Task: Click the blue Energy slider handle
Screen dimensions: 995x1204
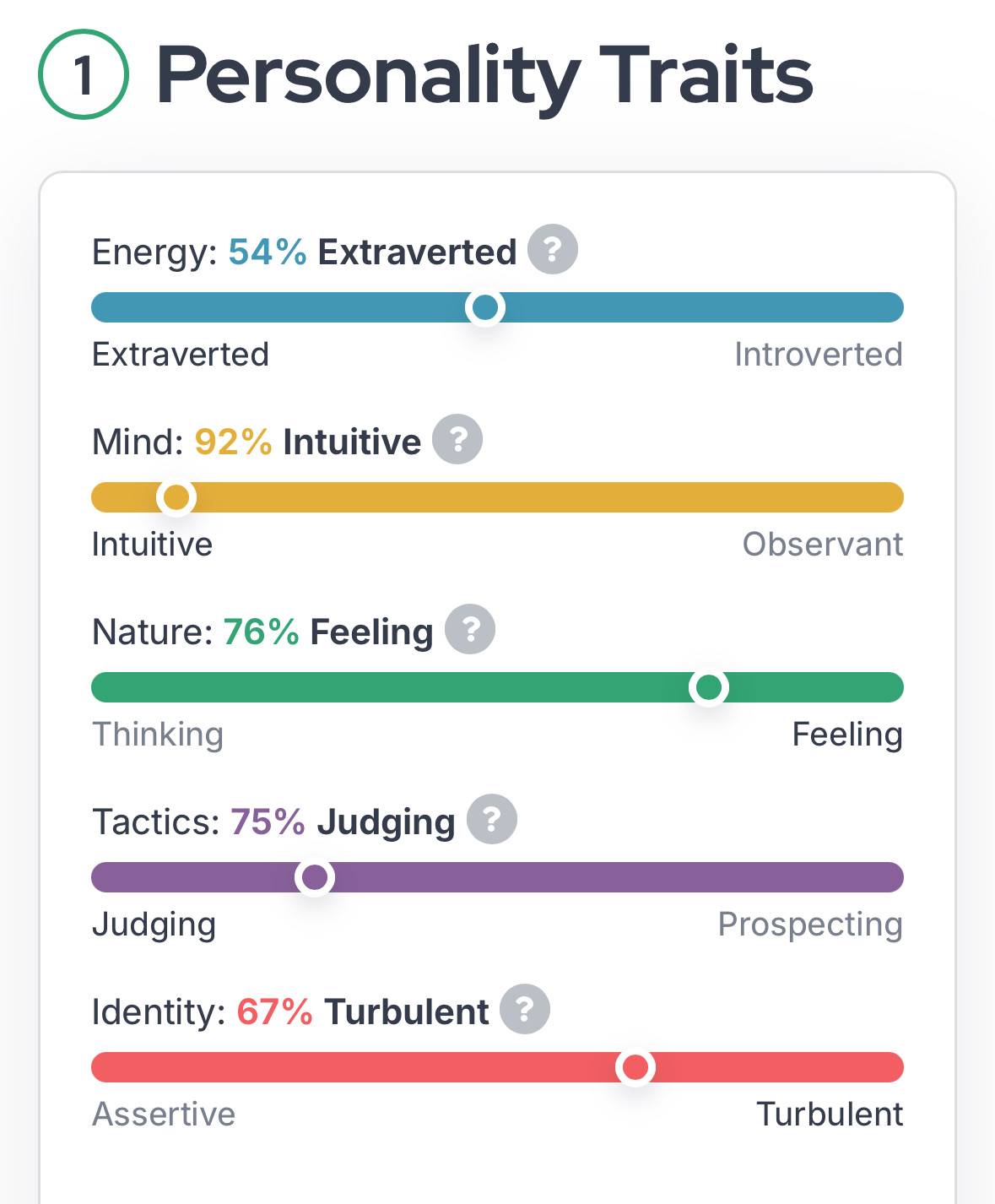Action: (x=485, y=307)
